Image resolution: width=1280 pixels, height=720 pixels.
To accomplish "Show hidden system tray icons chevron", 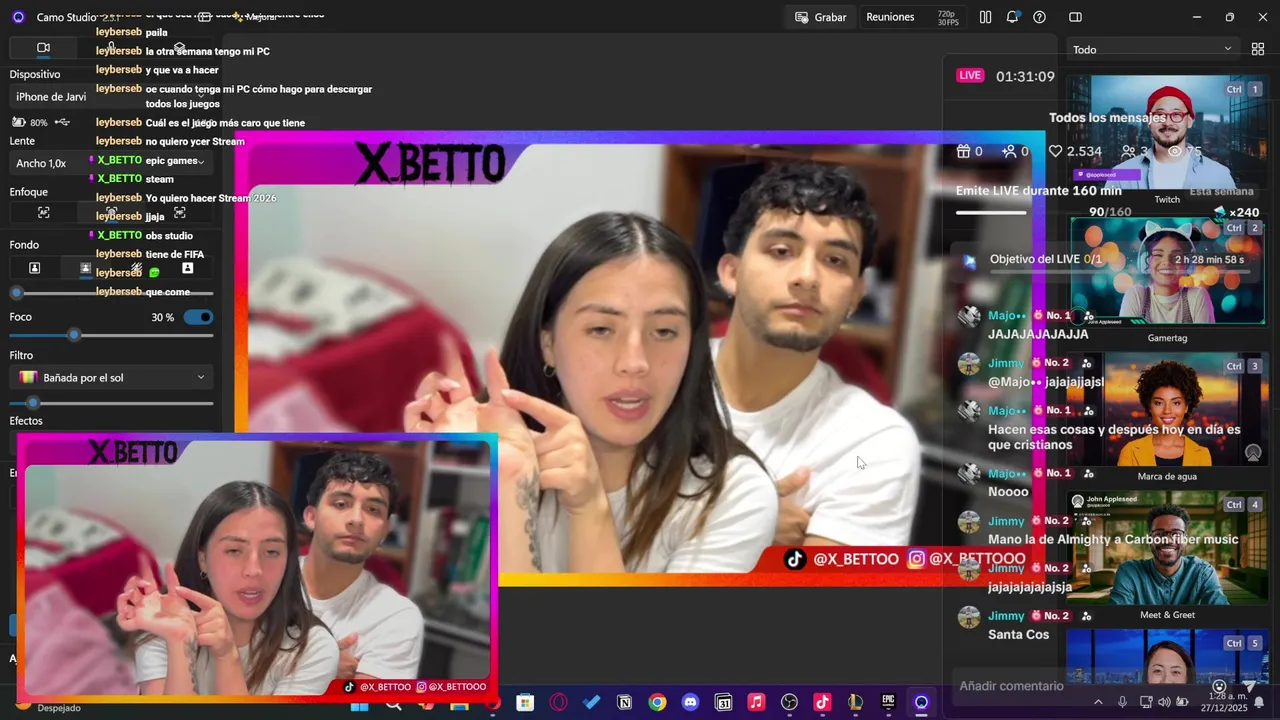I will 1098,702.
